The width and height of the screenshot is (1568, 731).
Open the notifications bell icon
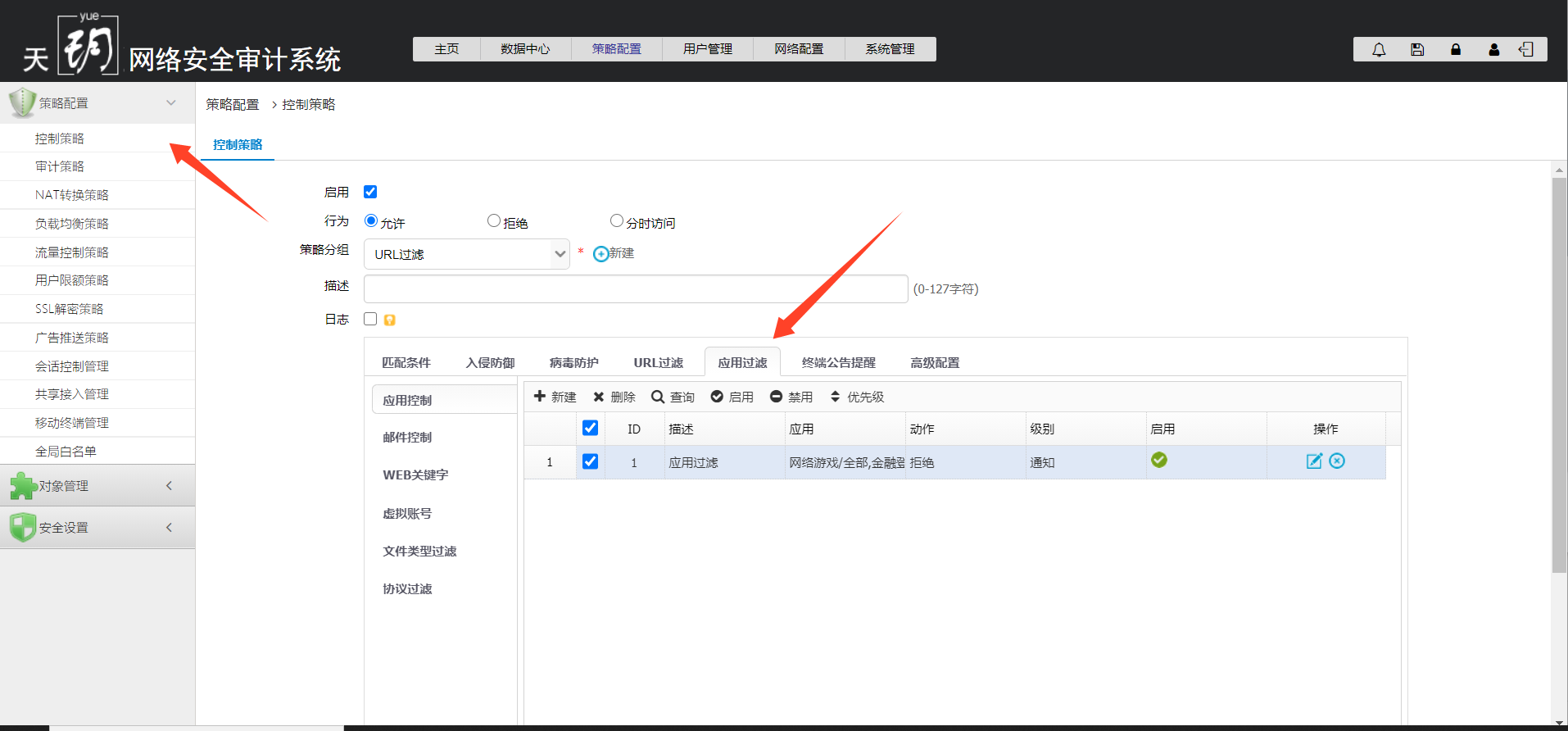[x=1379, y=49]
